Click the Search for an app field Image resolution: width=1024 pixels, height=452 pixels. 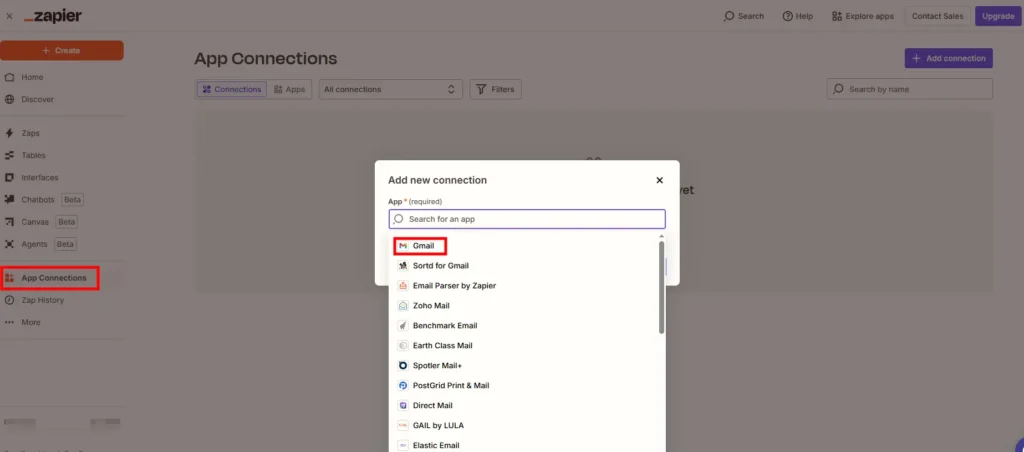click(x=527, y=219)
